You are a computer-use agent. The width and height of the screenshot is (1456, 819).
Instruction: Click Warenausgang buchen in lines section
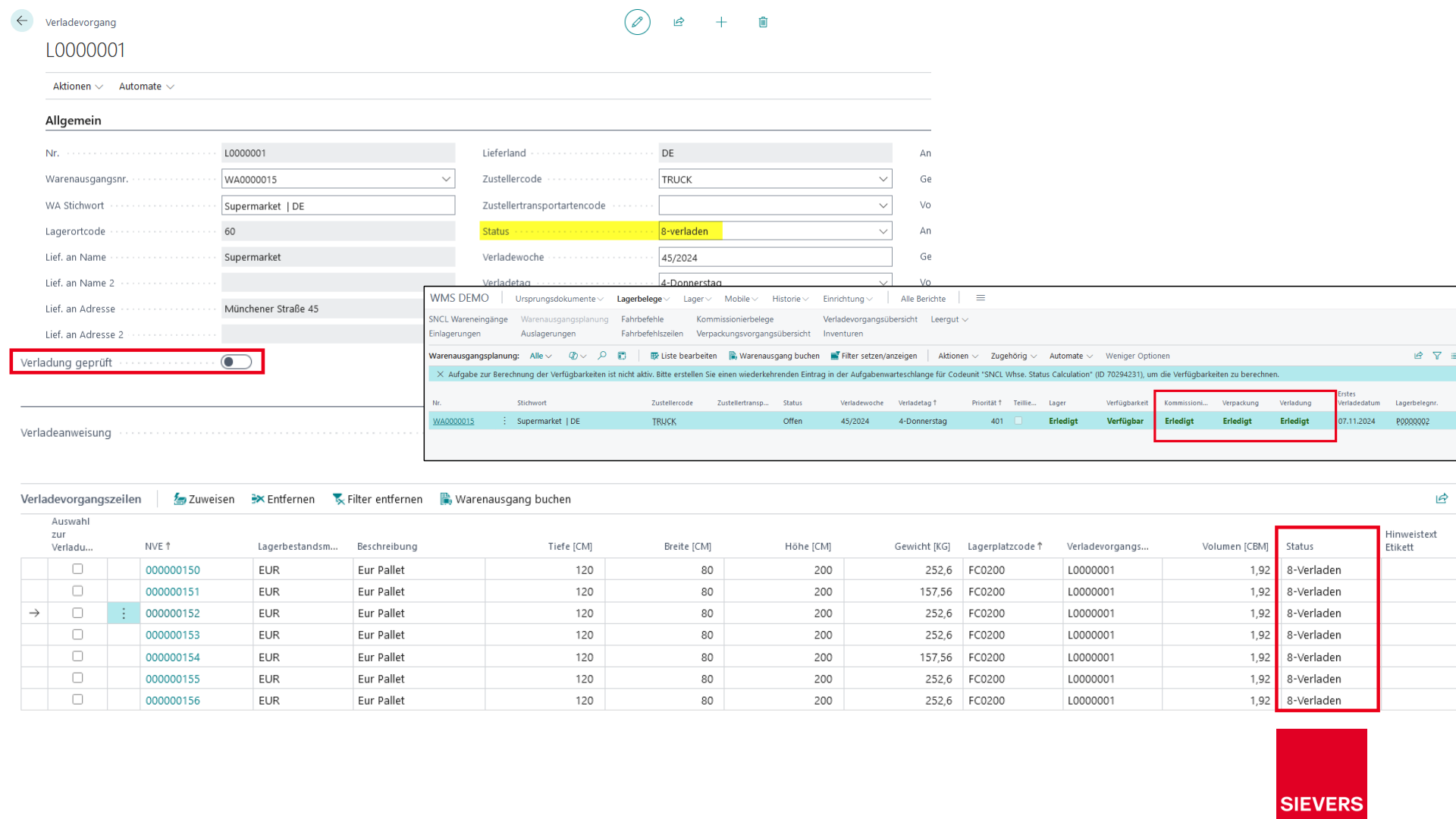pyautogui.click(x=505, y=499)
